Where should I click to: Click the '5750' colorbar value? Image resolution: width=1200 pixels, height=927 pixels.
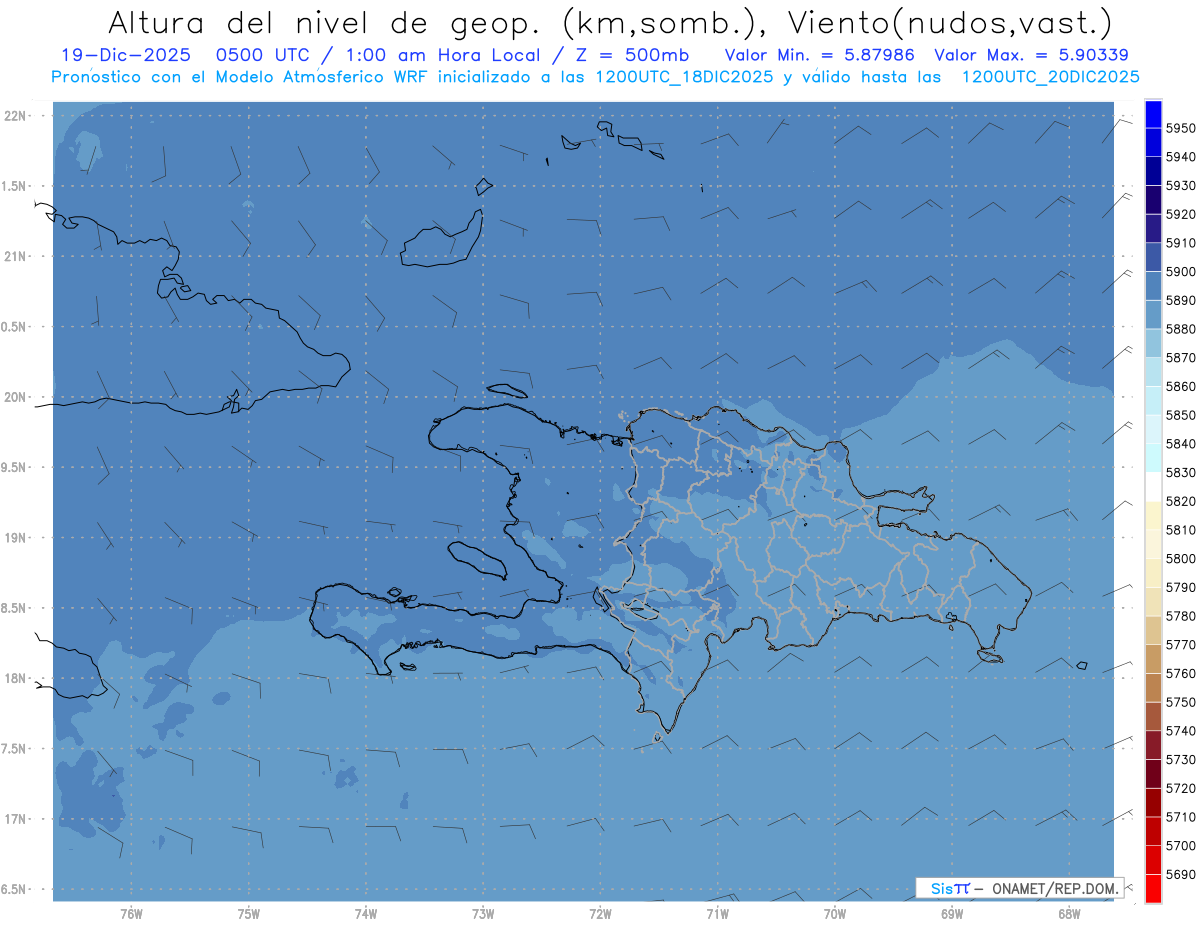pyautogui.click(x=1181, y=702)
